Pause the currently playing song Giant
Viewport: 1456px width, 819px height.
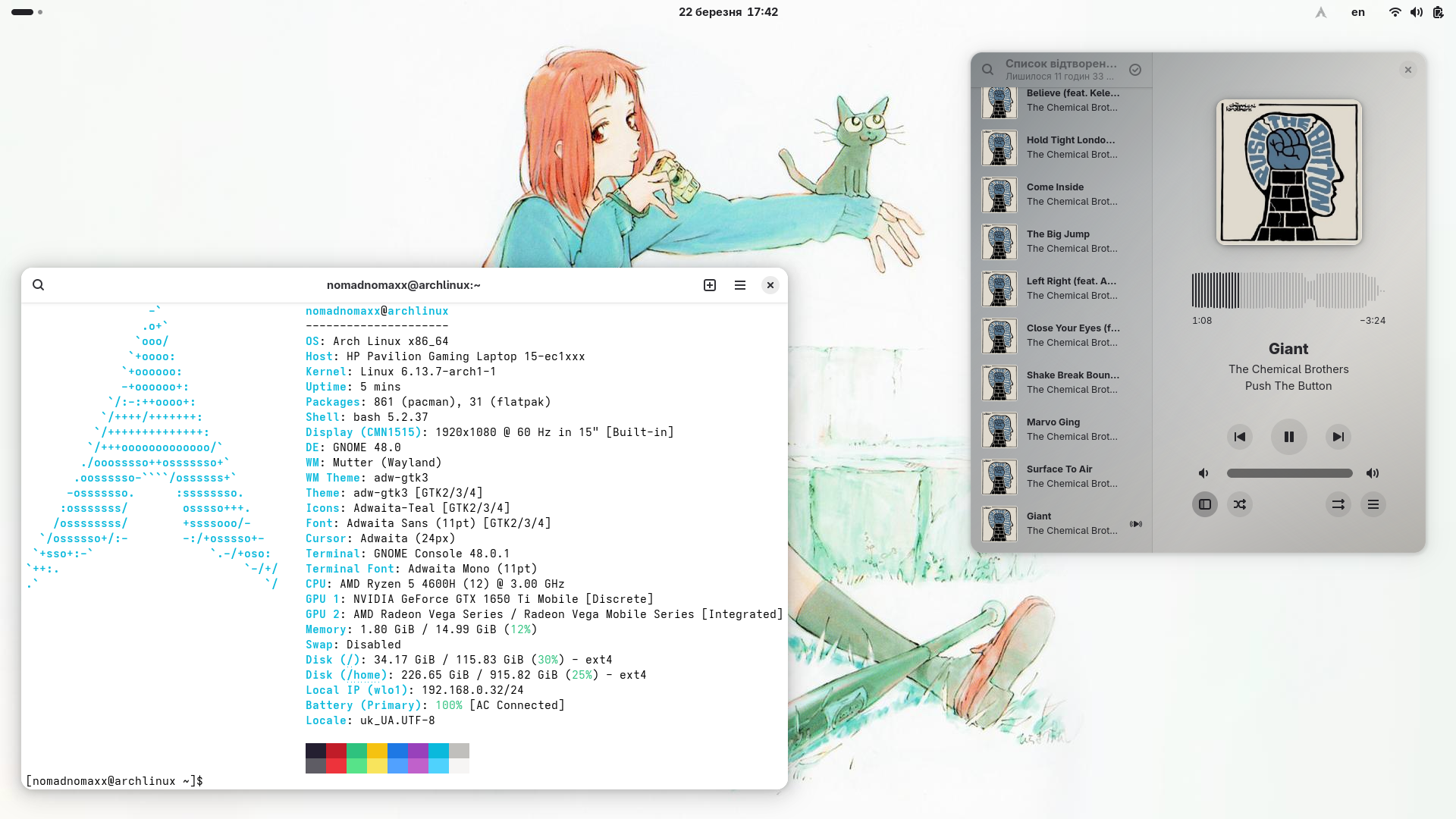[1288, 437]
